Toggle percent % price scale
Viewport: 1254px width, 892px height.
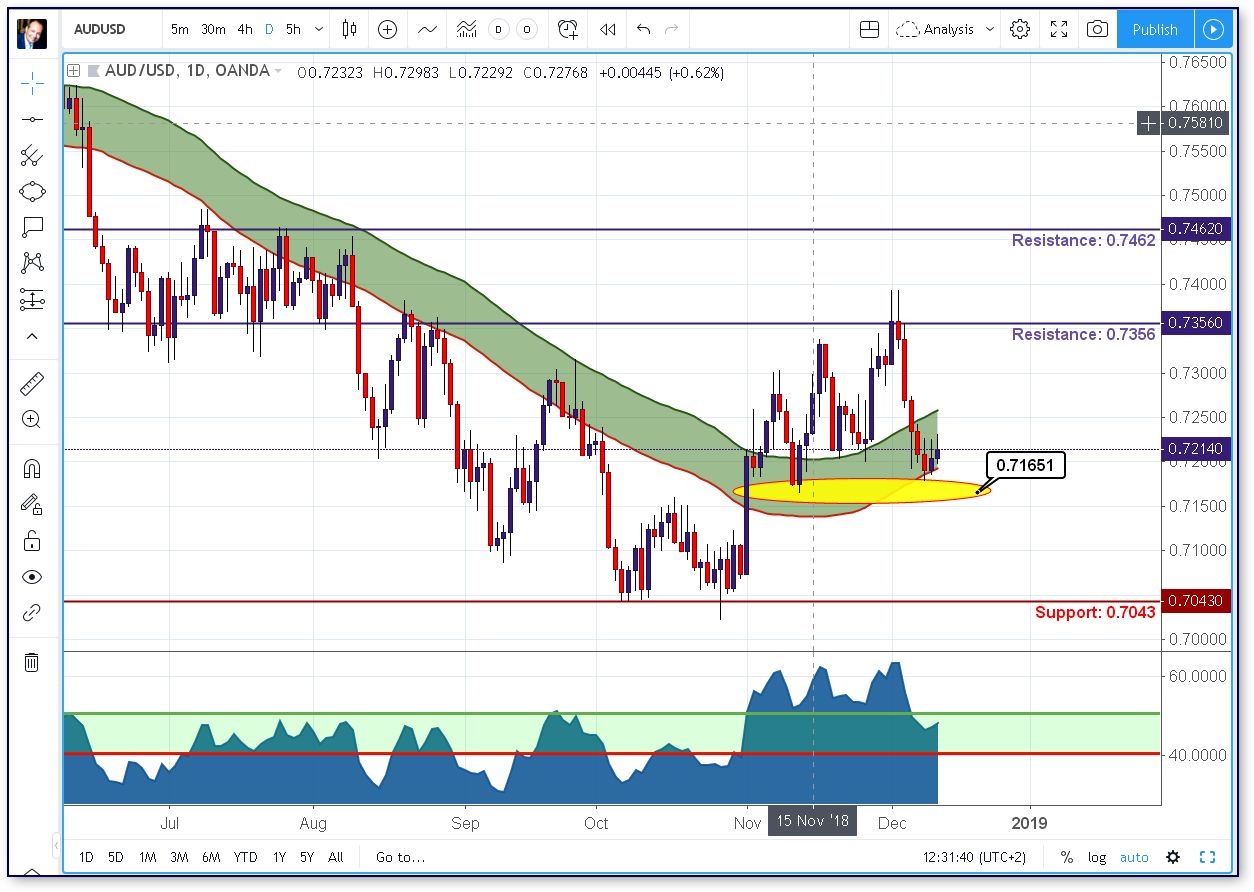[x=1067, y=857]
